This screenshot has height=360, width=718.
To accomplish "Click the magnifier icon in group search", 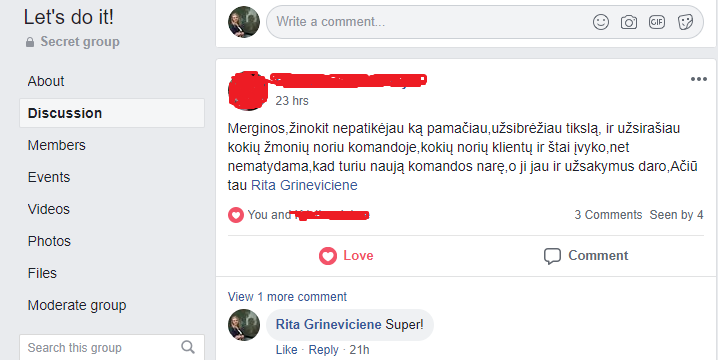I will pos(188,347).
